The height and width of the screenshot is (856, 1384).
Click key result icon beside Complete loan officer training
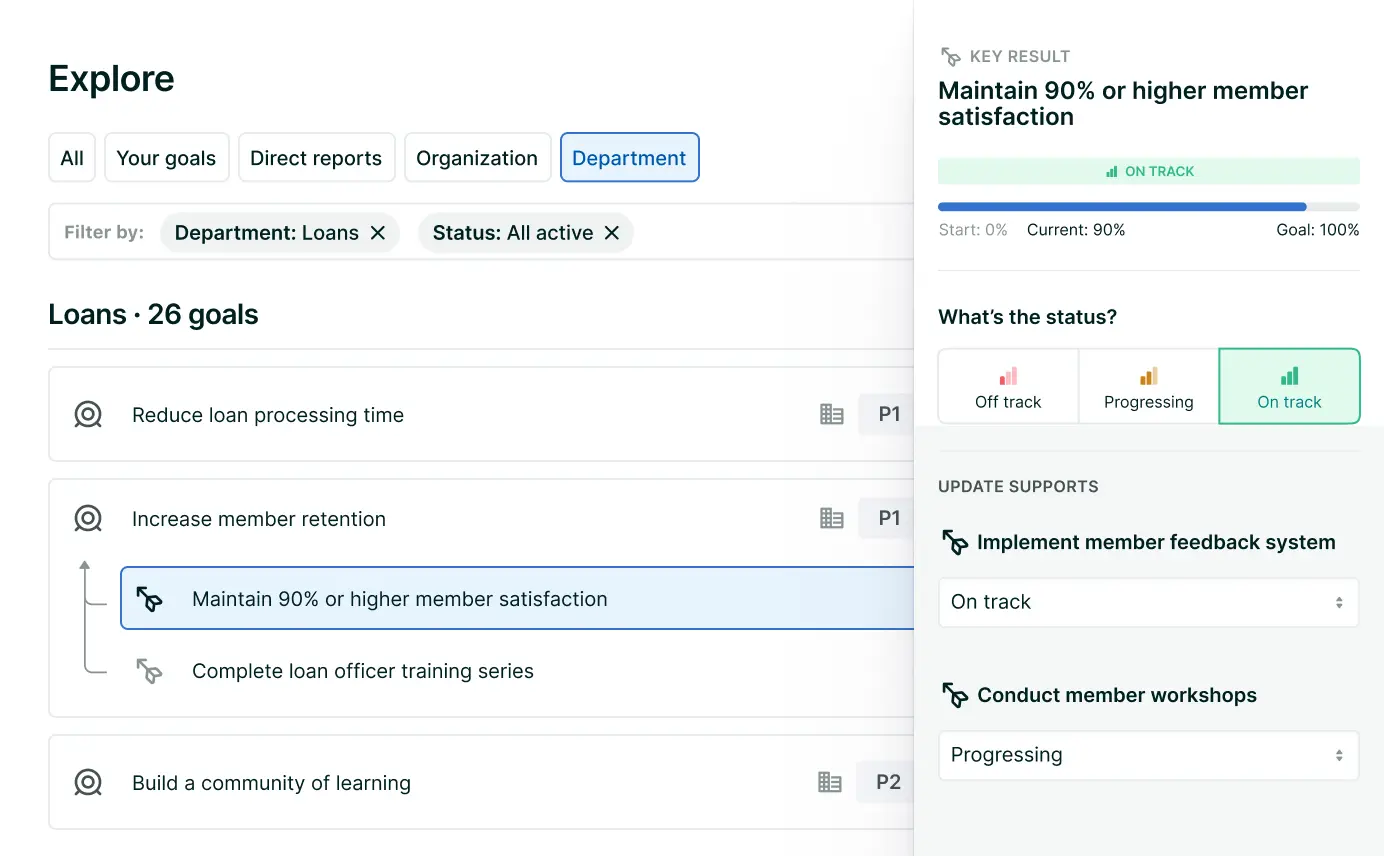149,671
